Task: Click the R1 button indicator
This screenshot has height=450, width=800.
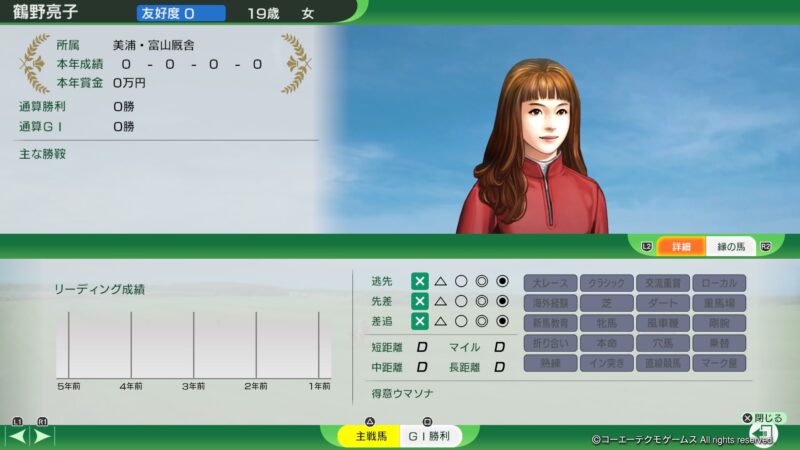Action: (x=42, y=421)
